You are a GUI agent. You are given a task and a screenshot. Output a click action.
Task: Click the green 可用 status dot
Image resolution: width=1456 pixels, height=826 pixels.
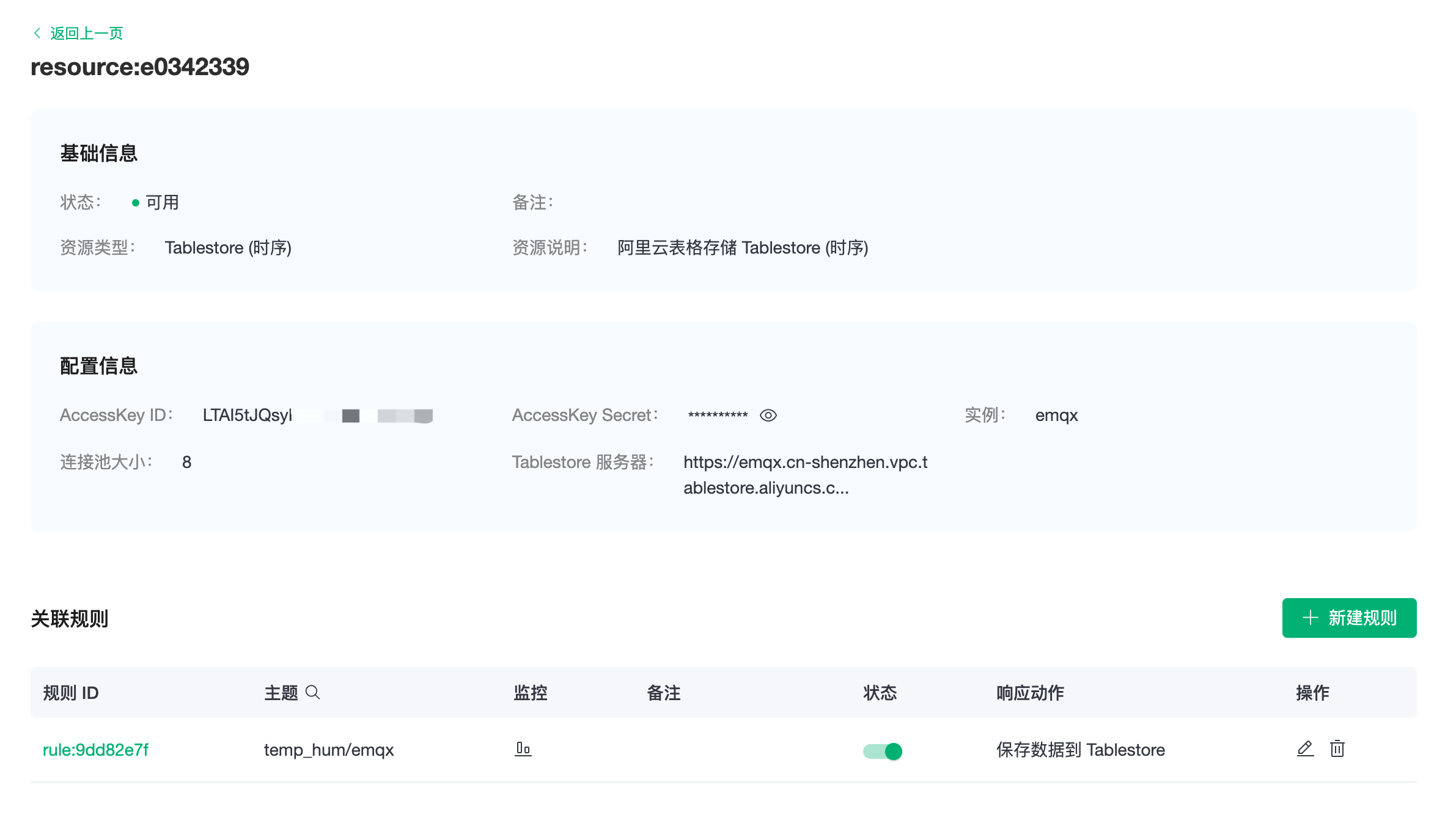[x=136, y=203]
